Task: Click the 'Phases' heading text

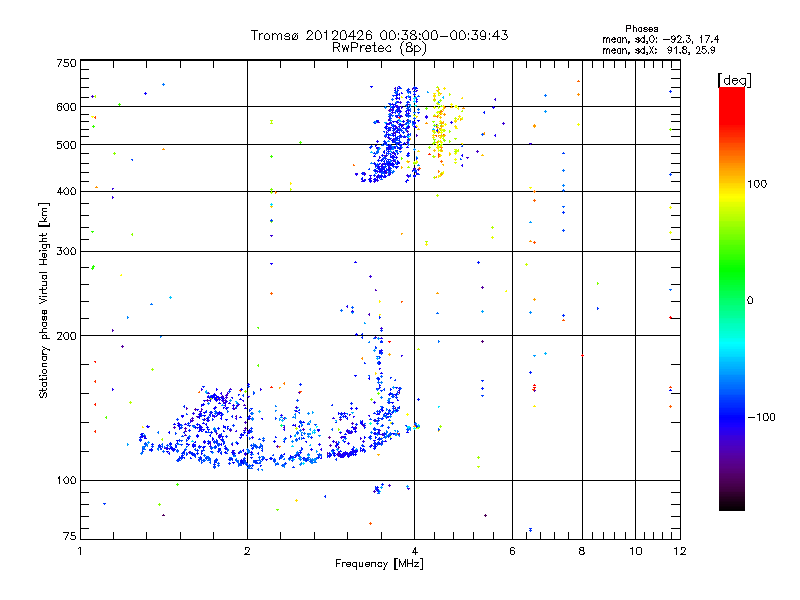Action: 641,29
